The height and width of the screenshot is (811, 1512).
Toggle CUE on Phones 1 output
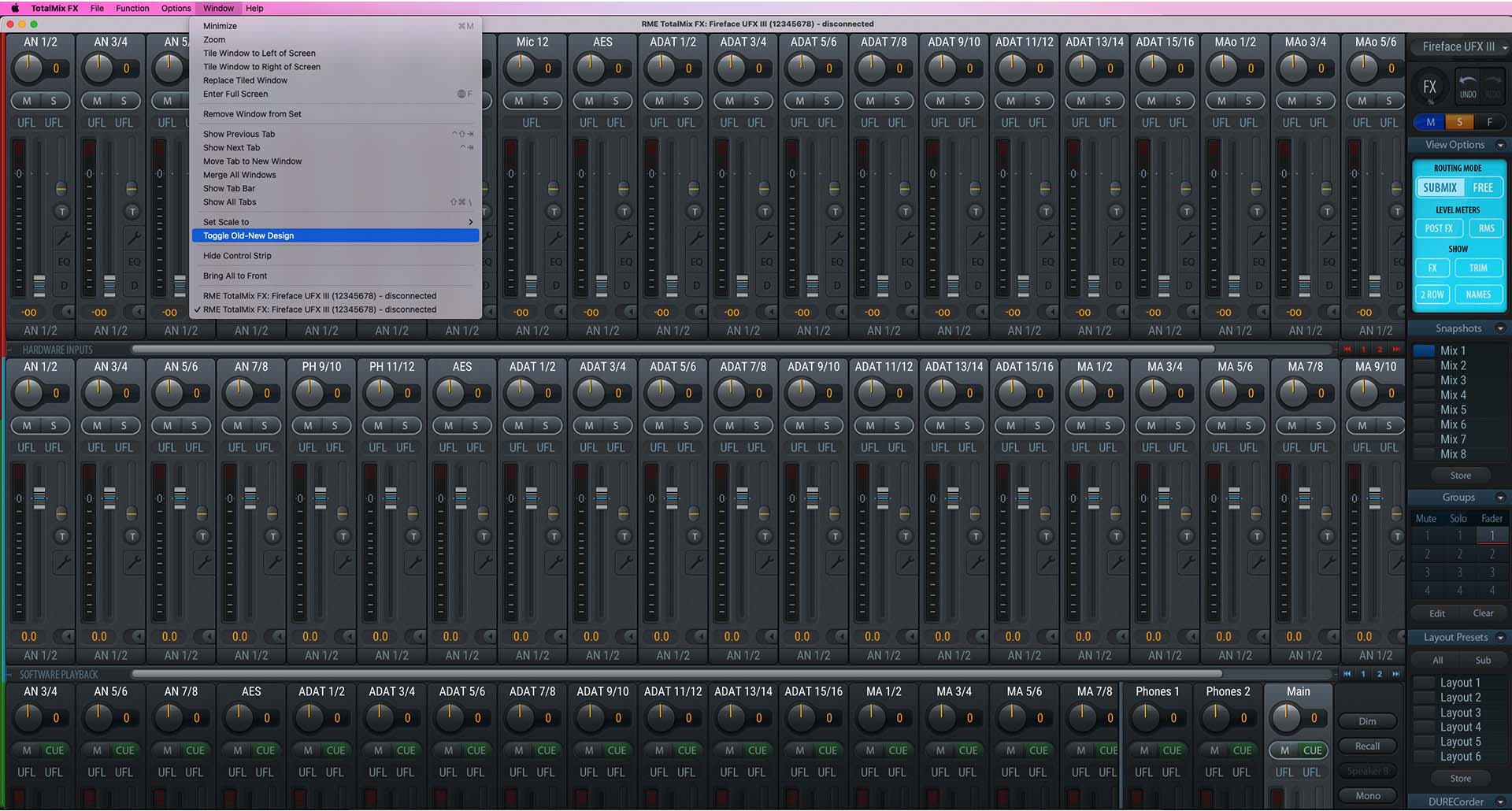(1172, 750)
